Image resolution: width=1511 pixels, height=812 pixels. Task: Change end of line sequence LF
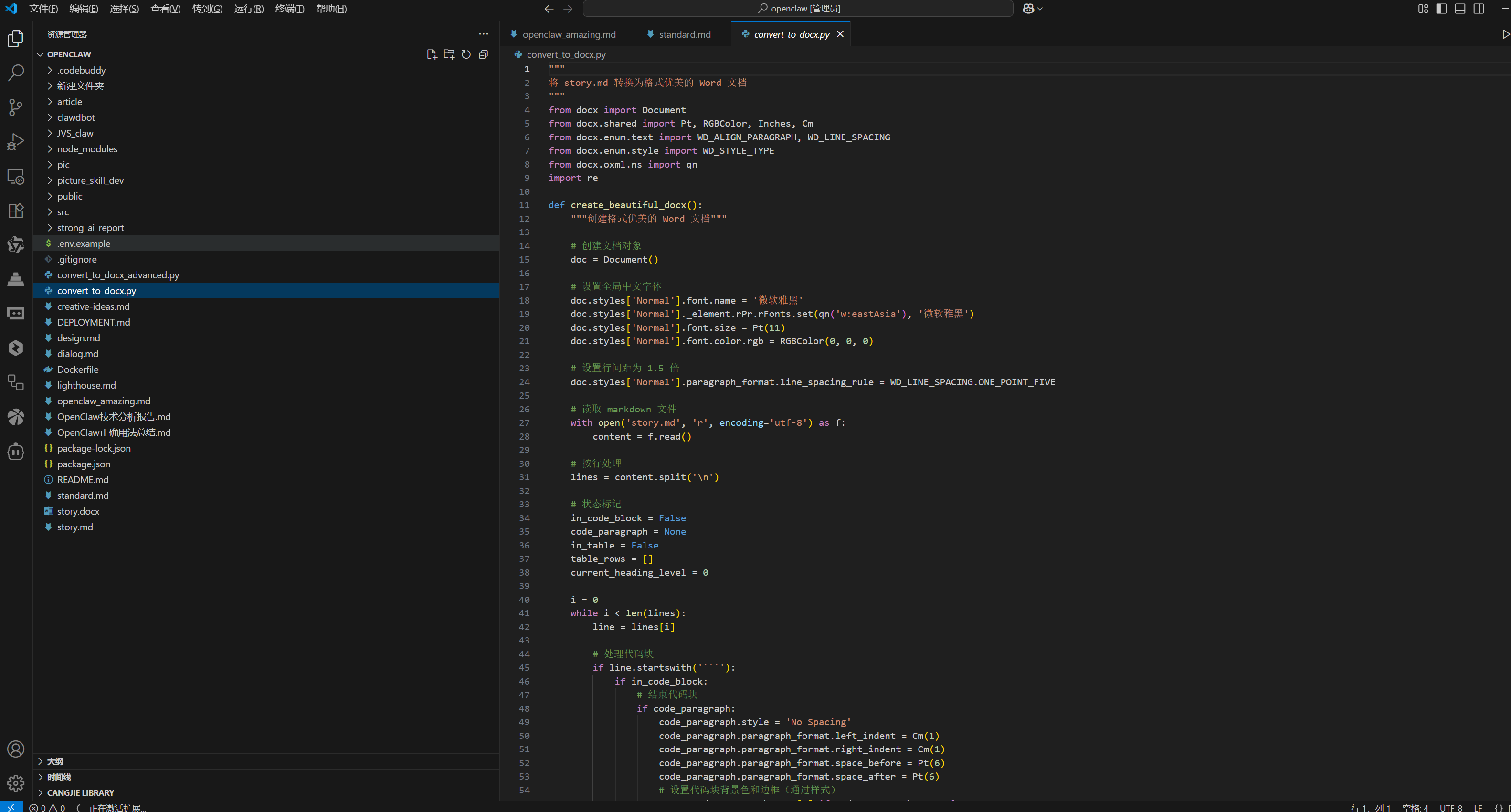pos(1478,807)
